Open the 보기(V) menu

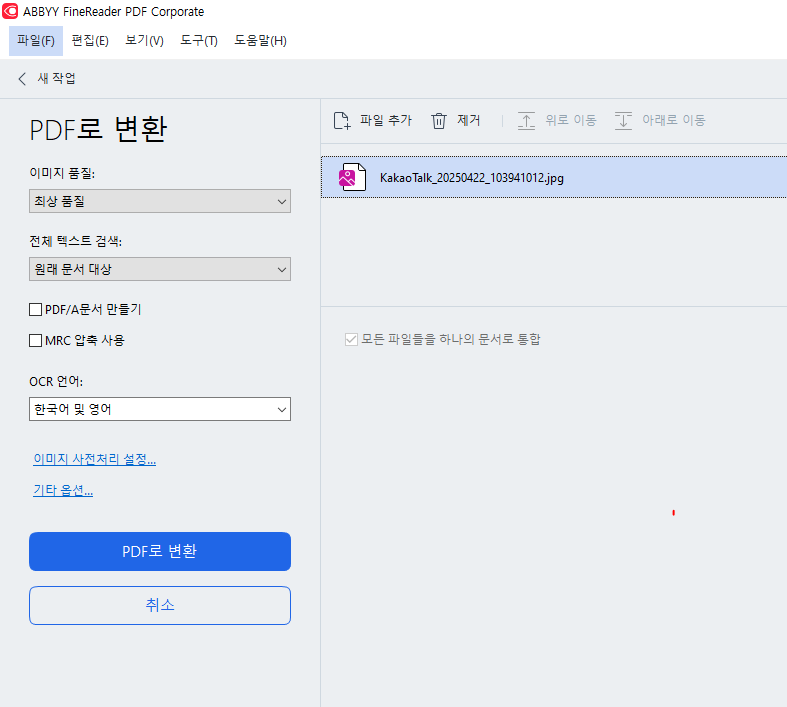click(145, 41)
